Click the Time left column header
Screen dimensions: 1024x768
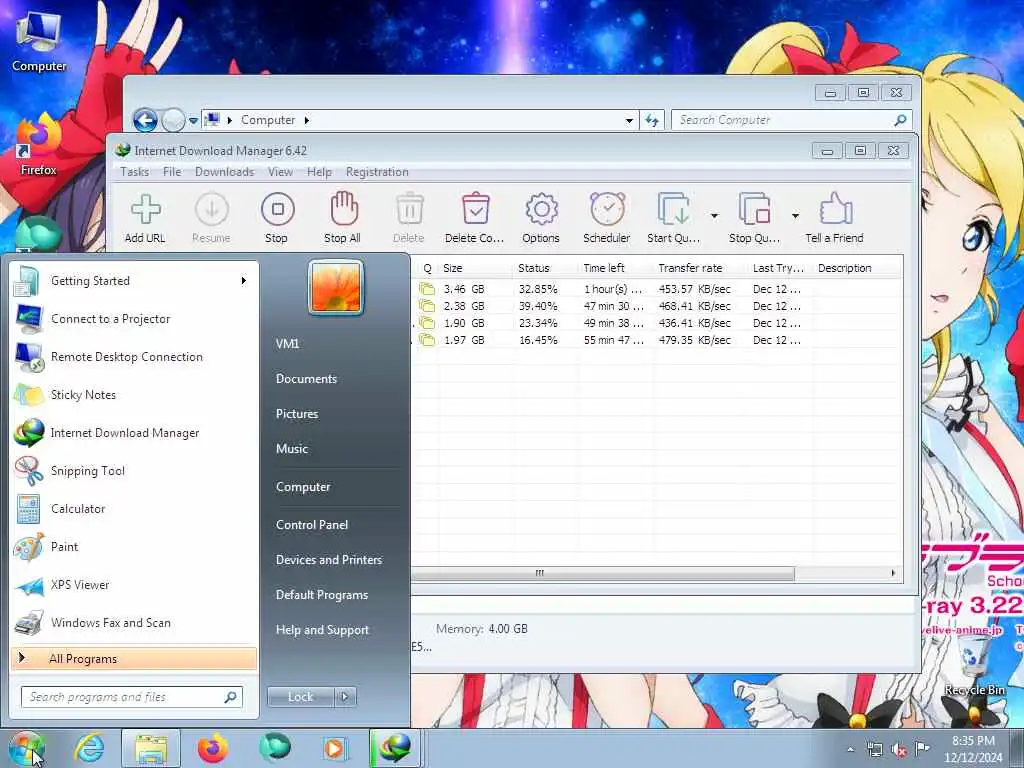pyautogui.click(x=616, y=268)
